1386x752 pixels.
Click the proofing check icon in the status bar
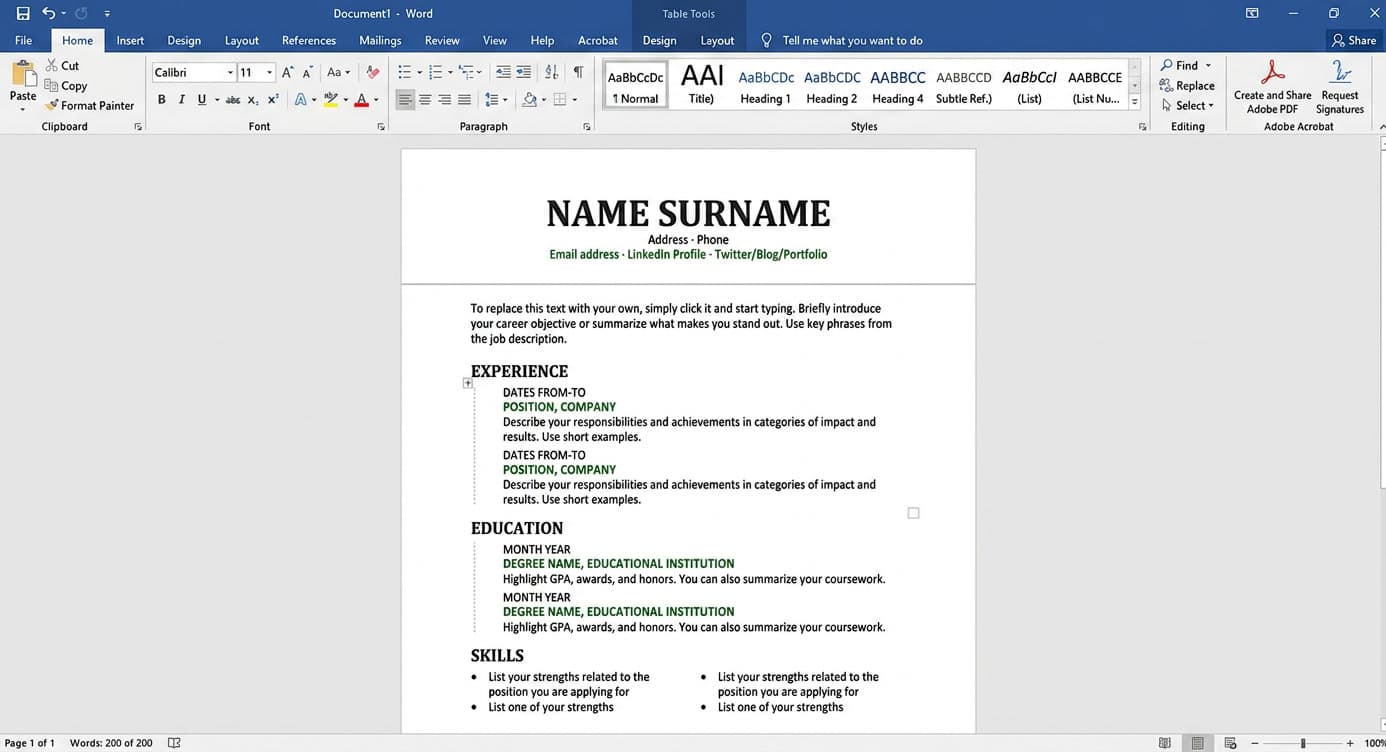(x=175, y=743)
